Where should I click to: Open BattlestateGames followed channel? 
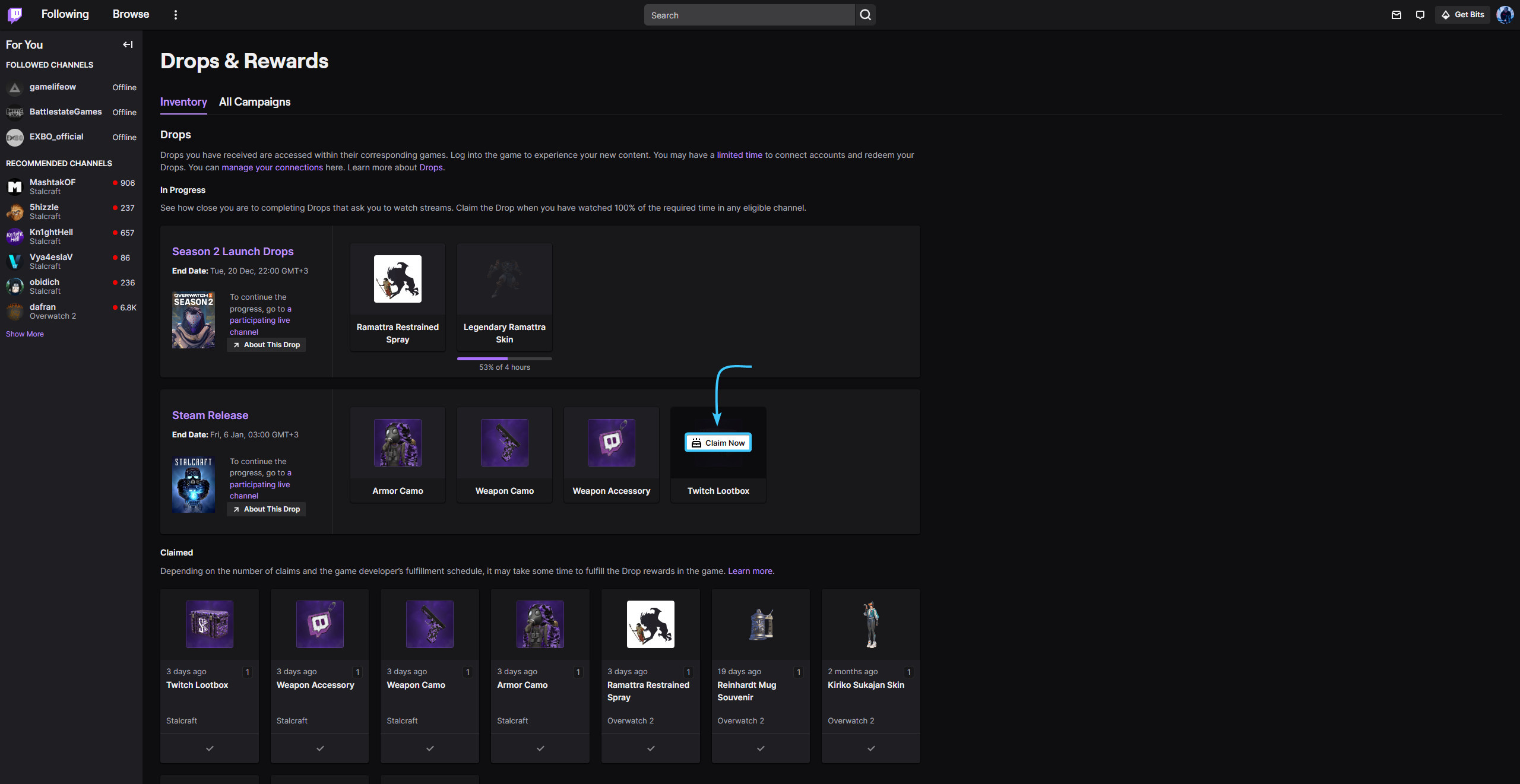point(71,112)
